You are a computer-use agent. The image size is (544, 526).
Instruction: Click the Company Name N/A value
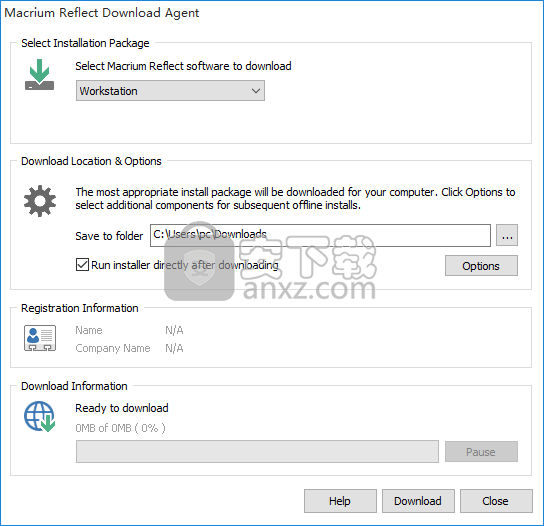pyautogui.click(x=174, y=348)
